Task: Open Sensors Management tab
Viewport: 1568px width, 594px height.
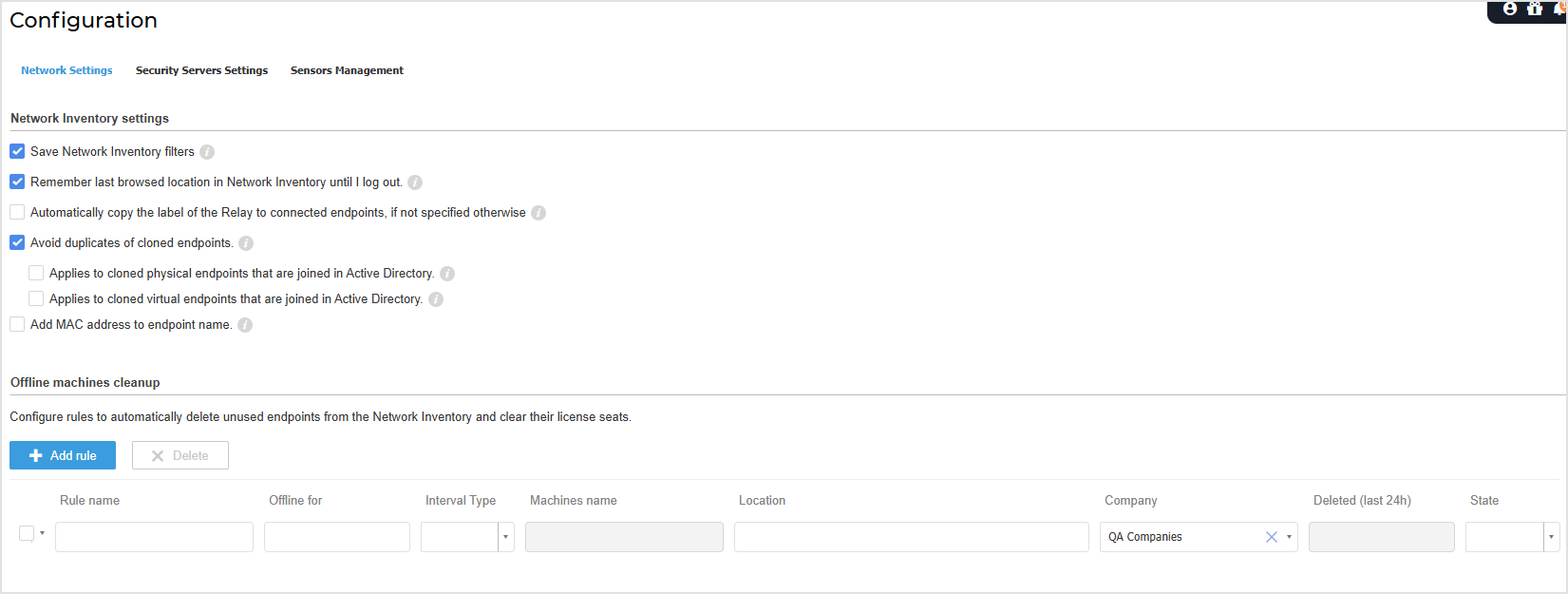Action: (347, 70)
